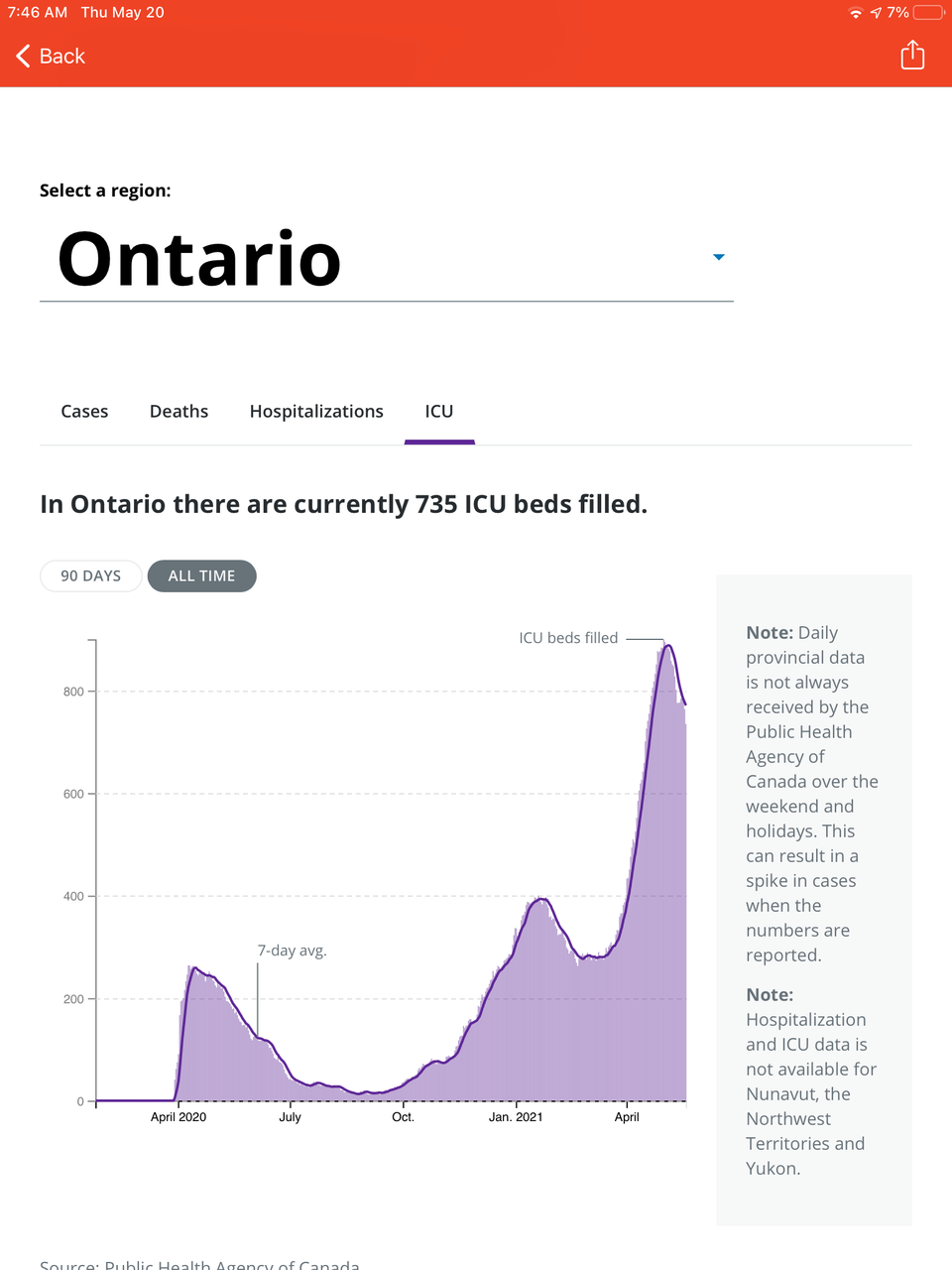Show the Hospitalizations tab
The image size is (952, 1270).
[x=316, y=411]
